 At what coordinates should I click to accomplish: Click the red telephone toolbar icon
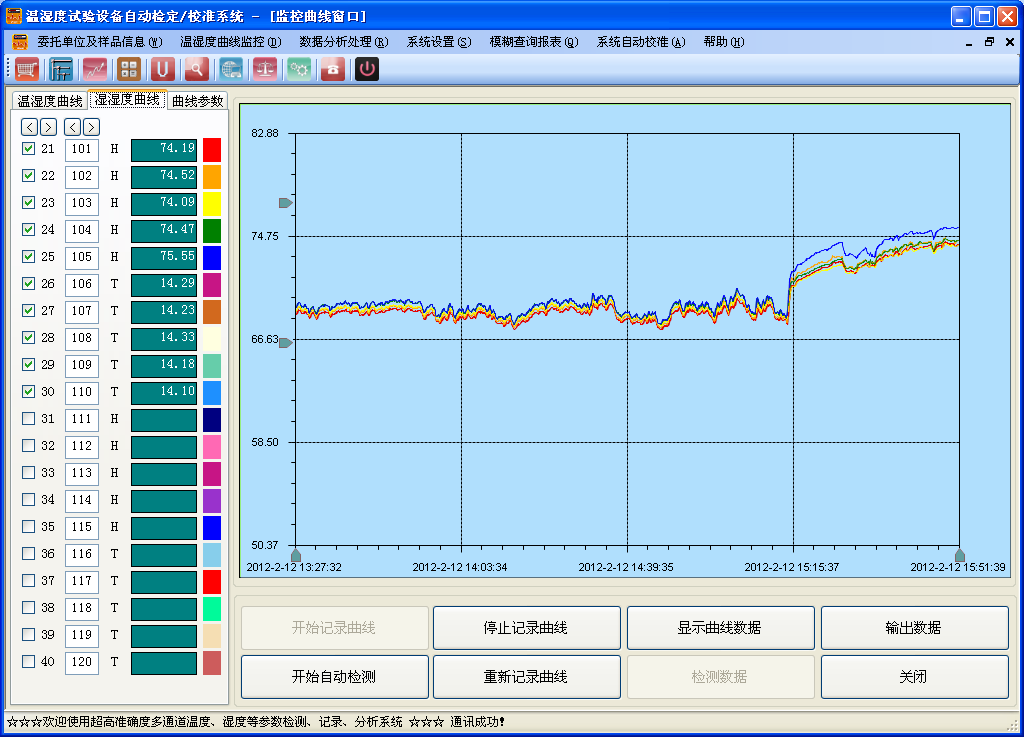point(333,69)
